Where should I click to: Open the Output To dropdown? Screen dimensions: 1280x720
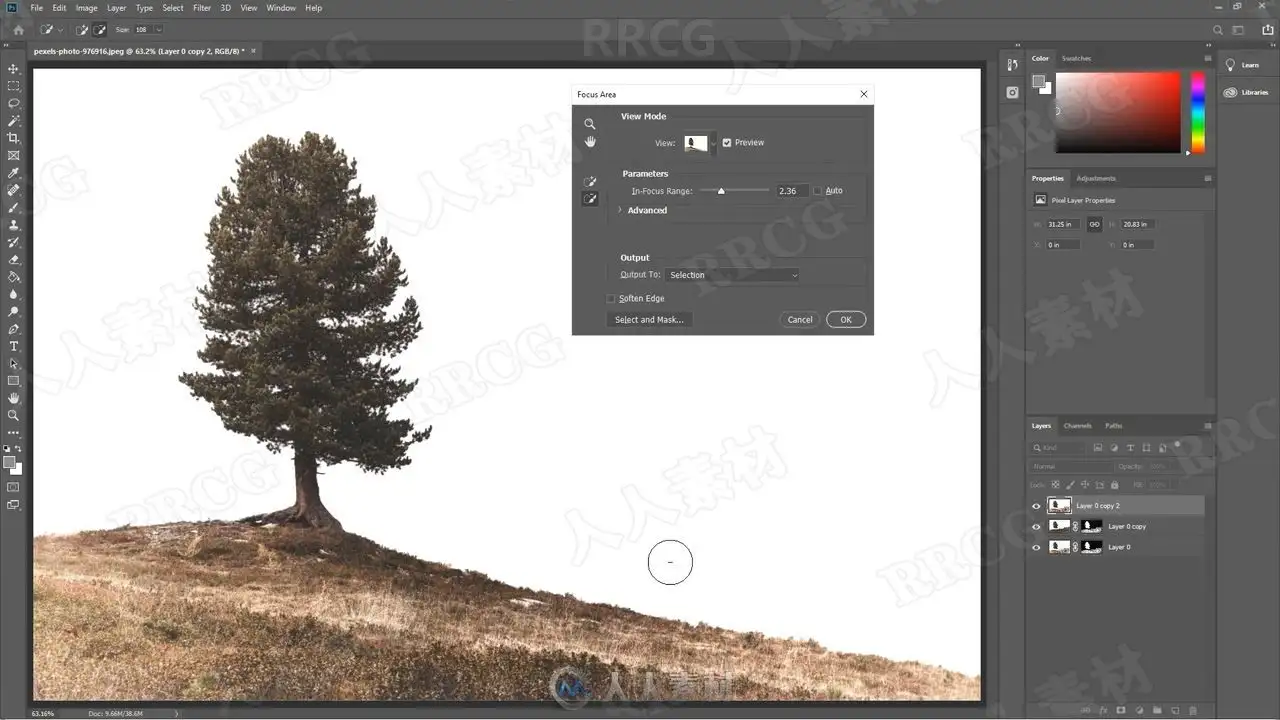pos(733,275)
